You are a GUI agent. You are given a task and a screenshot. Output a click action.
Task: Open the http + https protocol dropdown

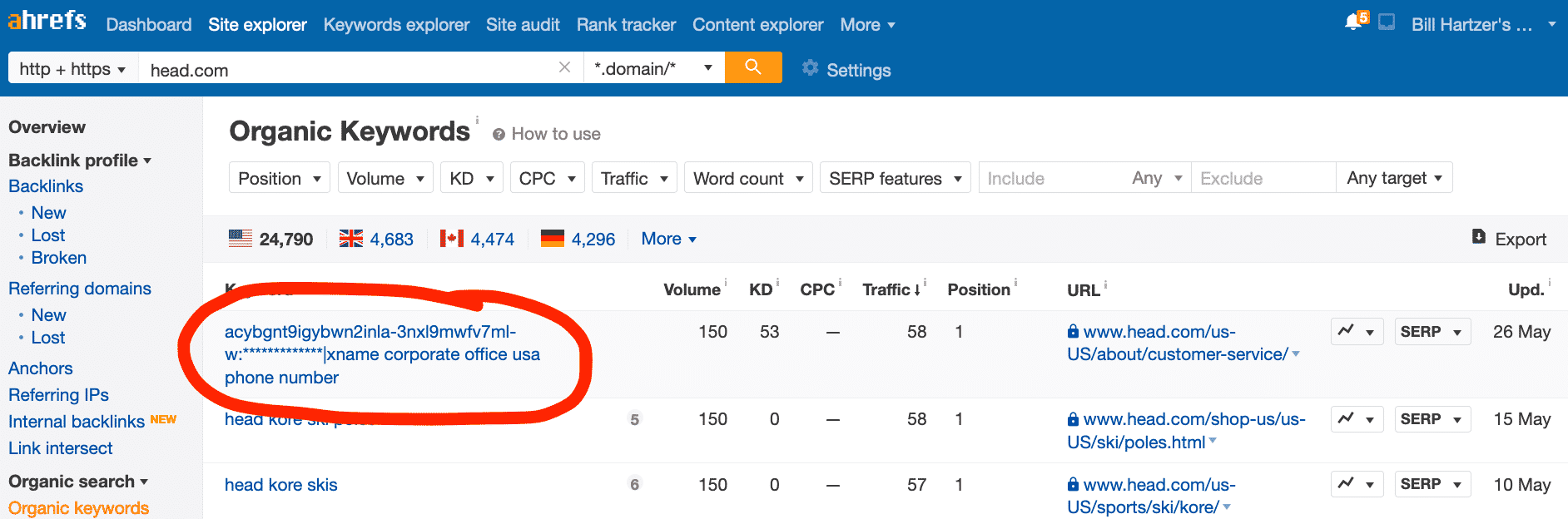tap(72, 68)
